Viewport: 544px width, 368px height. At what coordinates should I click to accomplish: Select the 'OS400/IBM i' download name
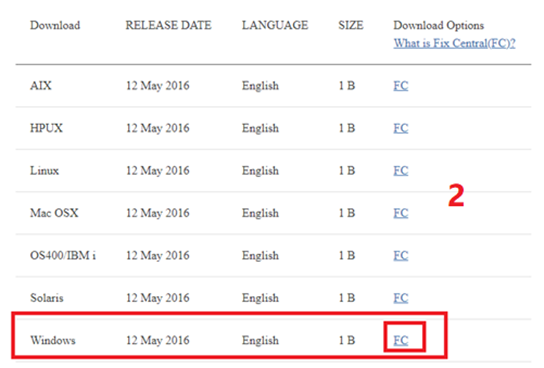[63, 255]
